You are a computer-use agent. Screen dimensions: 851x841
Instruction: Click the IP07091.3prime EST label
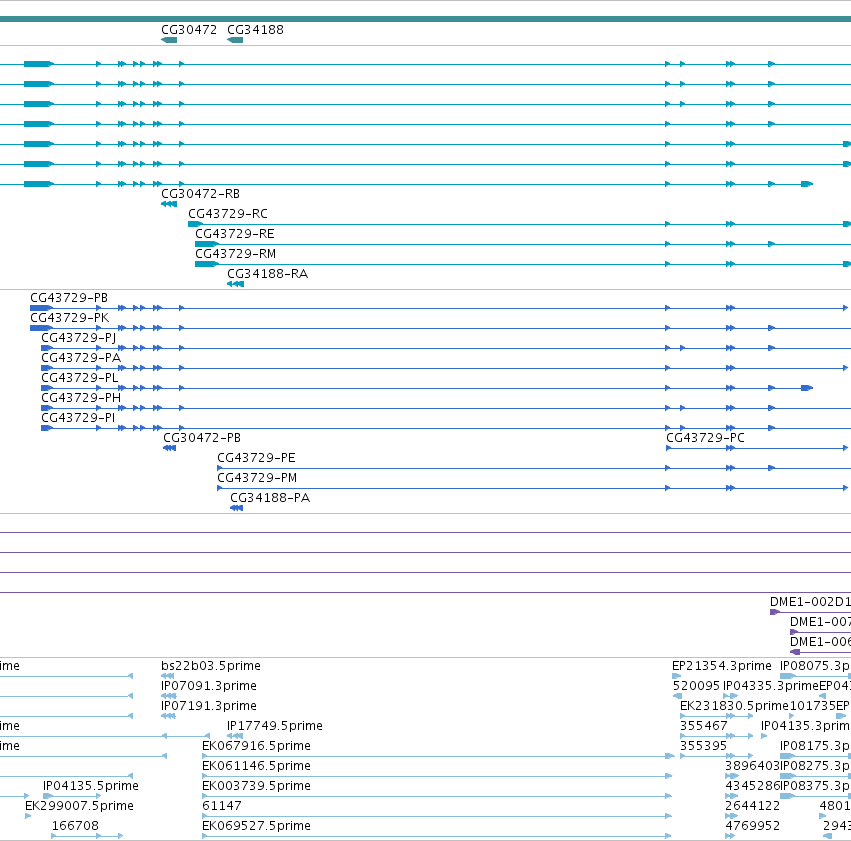point(209,686)
